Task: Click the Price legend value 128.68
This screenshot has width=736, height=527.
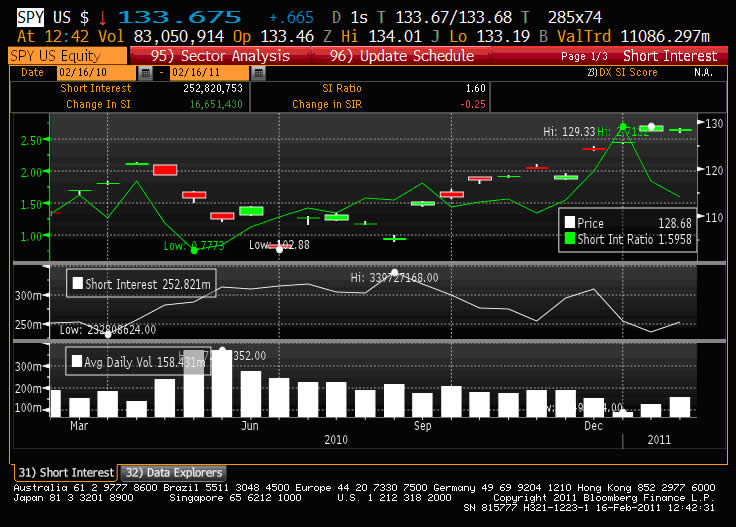Action: point(675,223)
